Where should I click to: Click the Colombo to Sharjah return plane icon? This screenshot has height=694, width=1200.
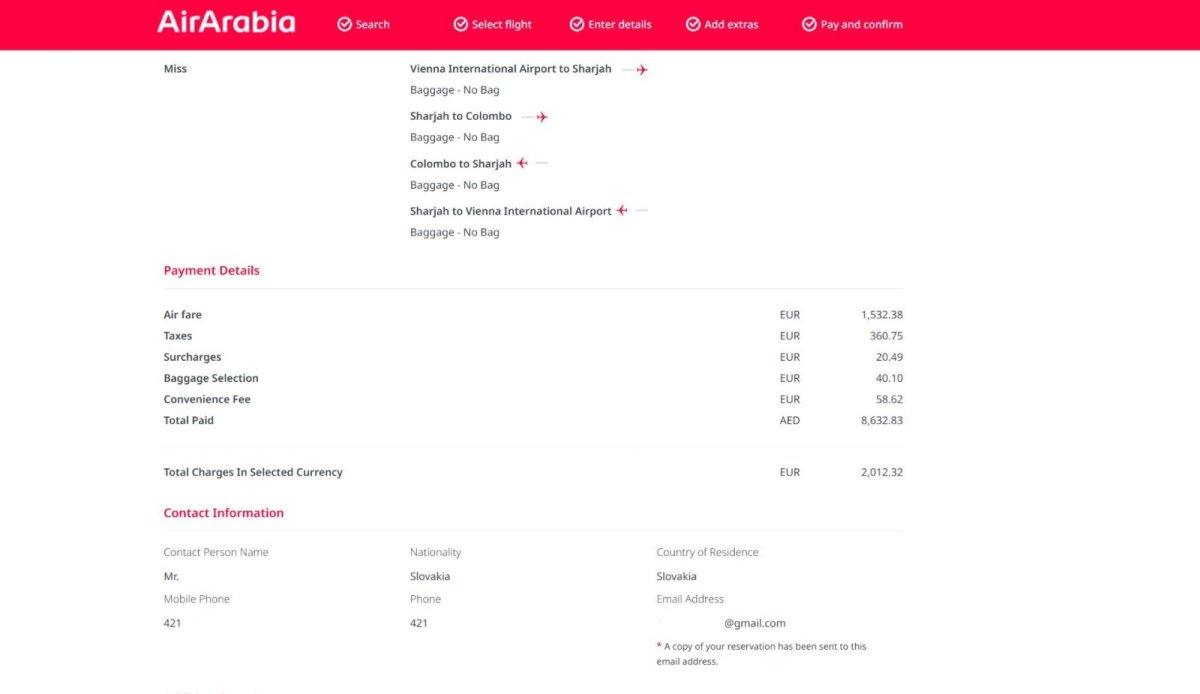pos(522,163)
